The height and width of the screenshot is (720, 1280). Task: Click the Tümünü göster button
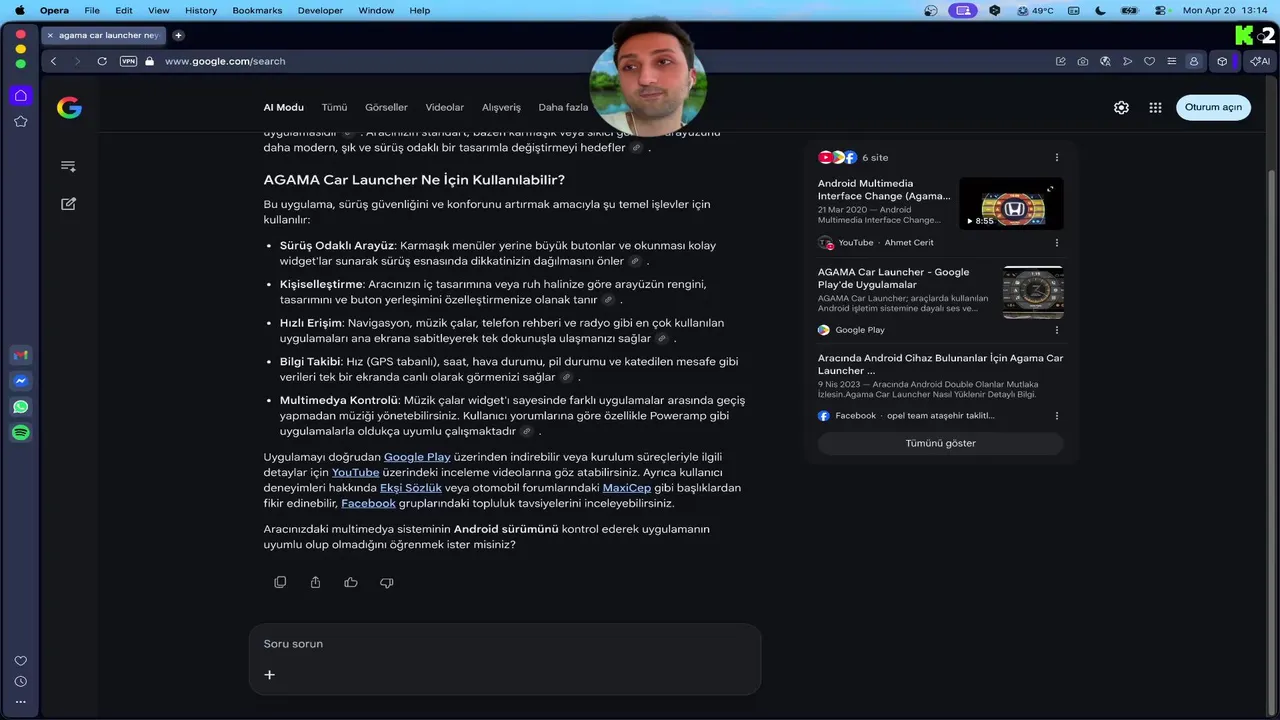tap(940, 443)
